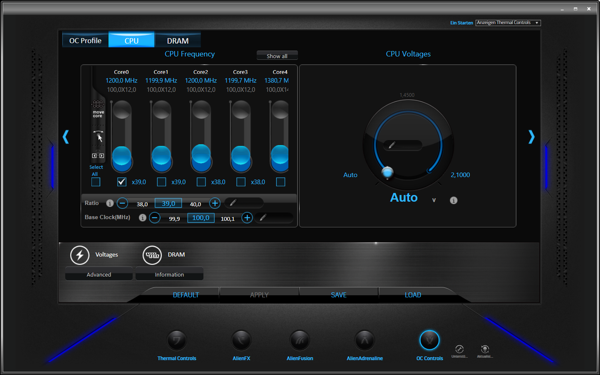This screenshot has width=600, height=375.
Task: Switch to the DRAM tab
Action: point(178,40)
